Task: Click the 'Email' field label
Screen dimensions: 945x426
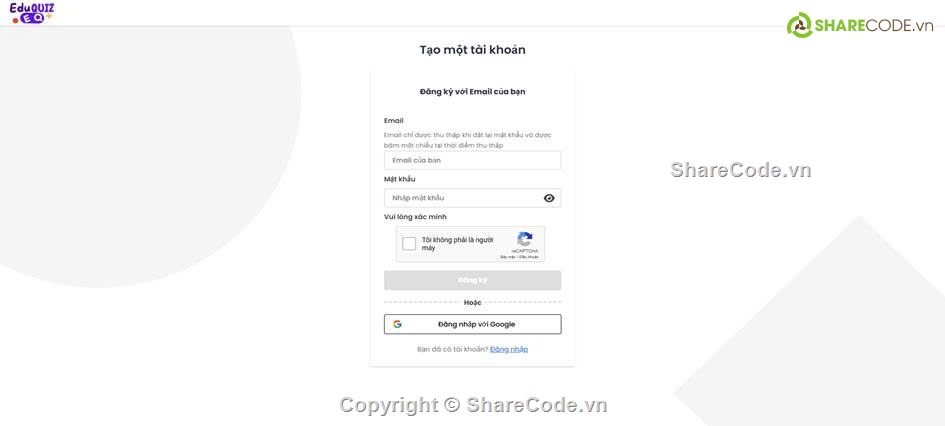Action: (394, 121)
